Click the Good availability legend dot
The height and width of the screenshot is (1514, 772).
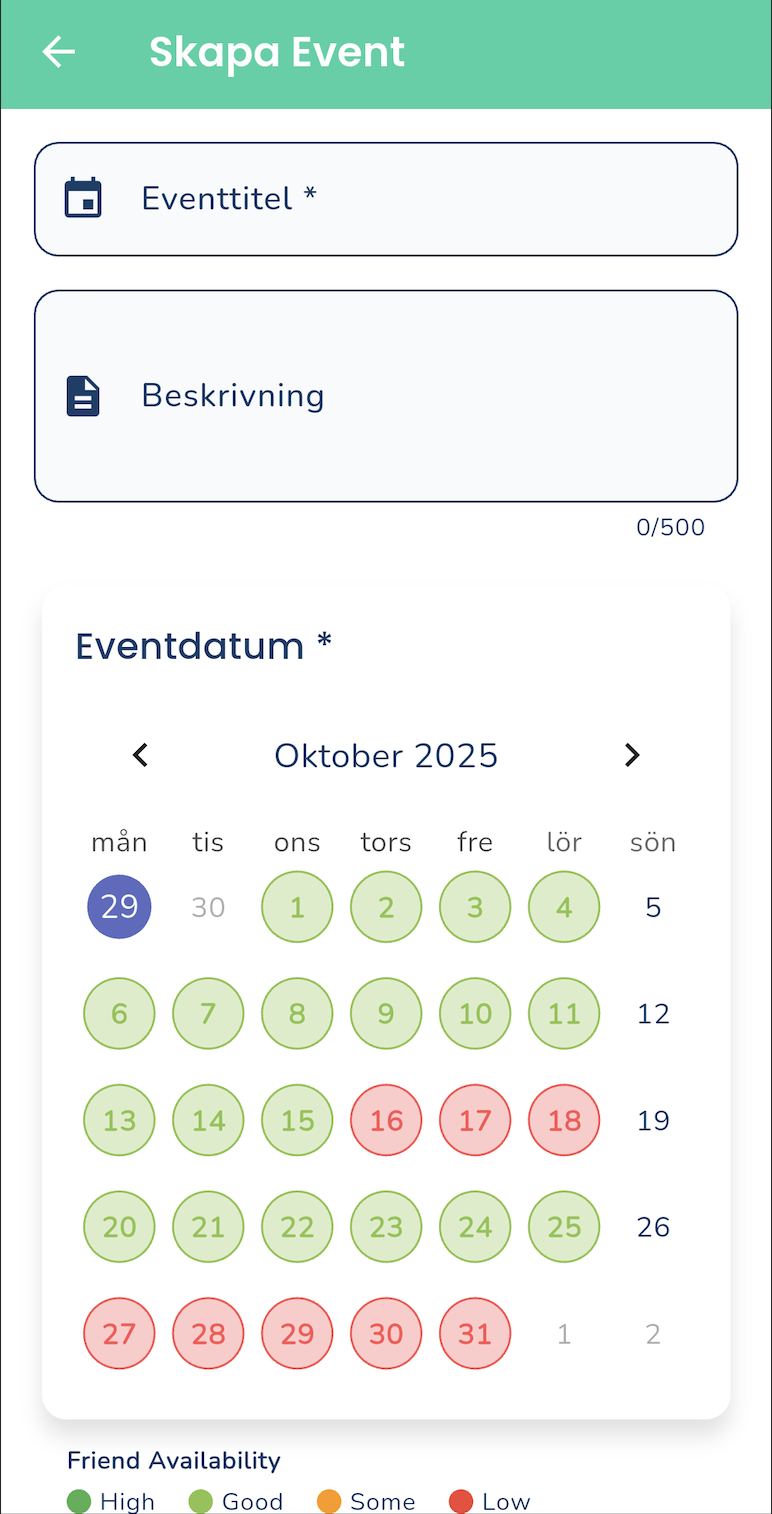tap(201, 1502)
